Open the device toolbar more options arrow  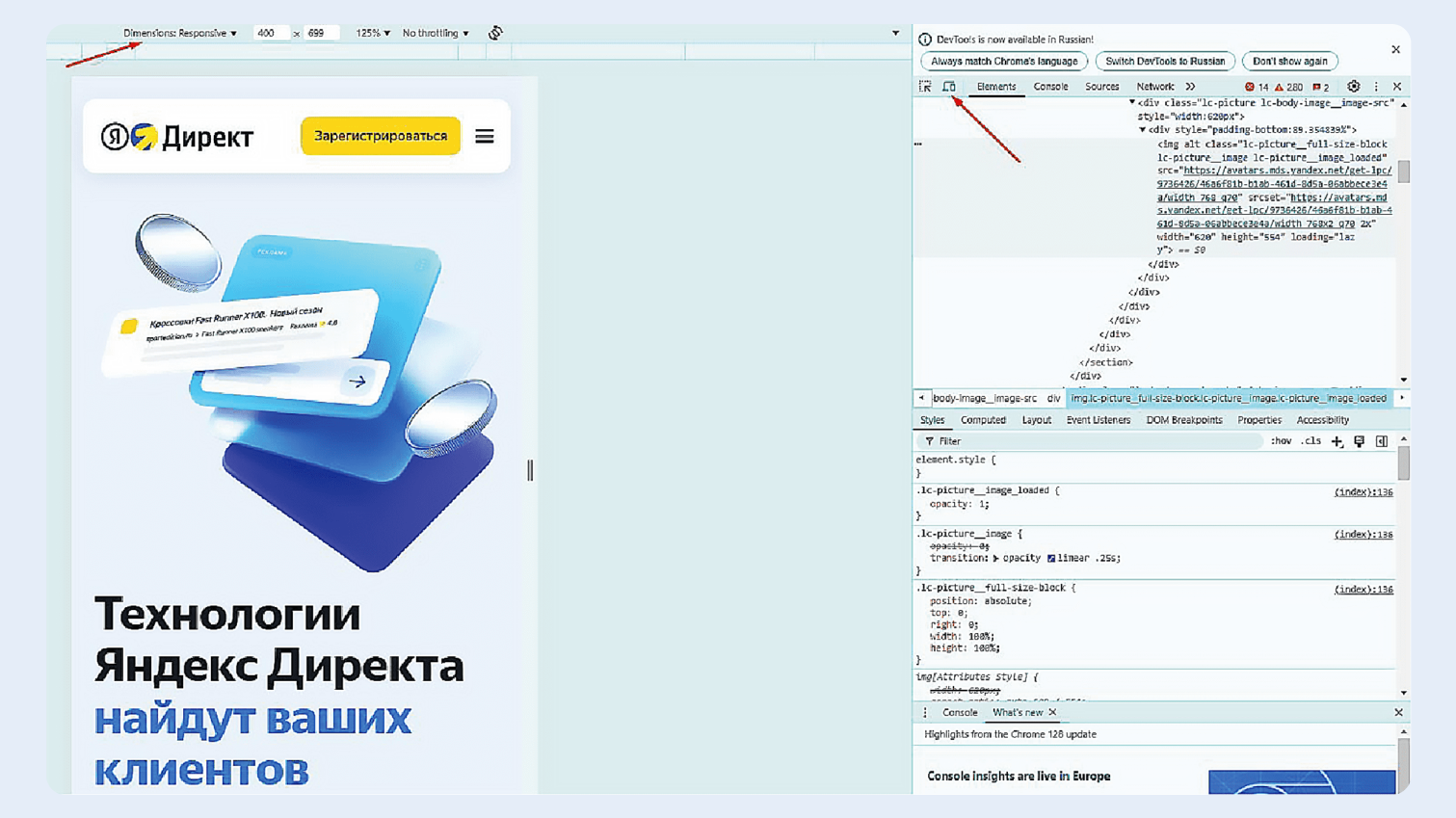tap(895, 33)
